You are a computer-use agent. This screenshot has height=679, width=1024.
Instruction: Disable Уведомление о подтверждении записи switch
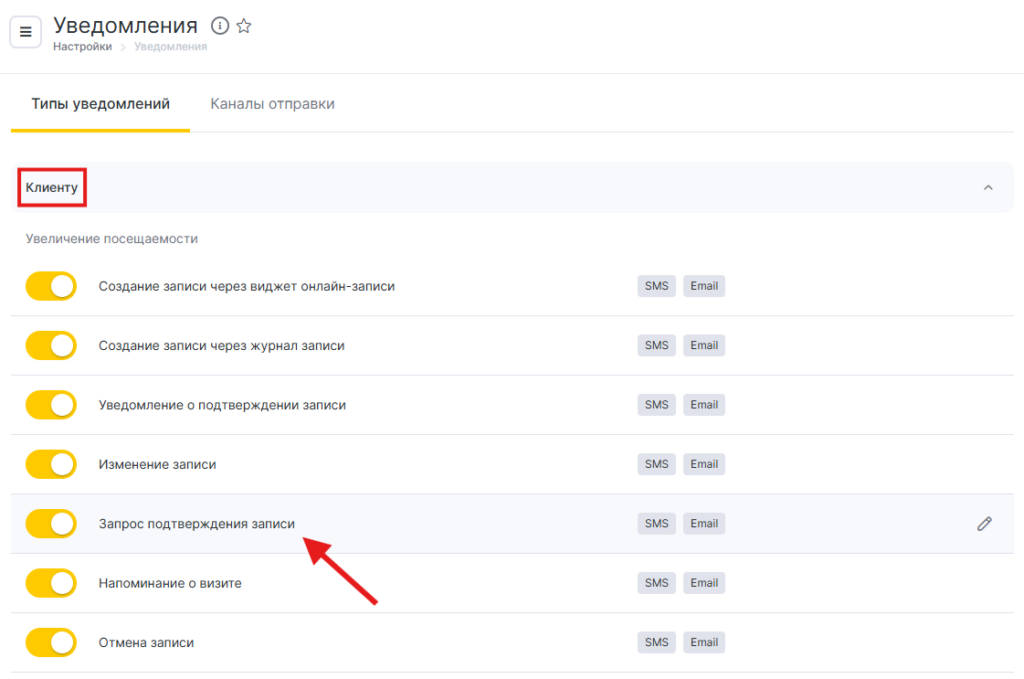click(x=51, y=405)
